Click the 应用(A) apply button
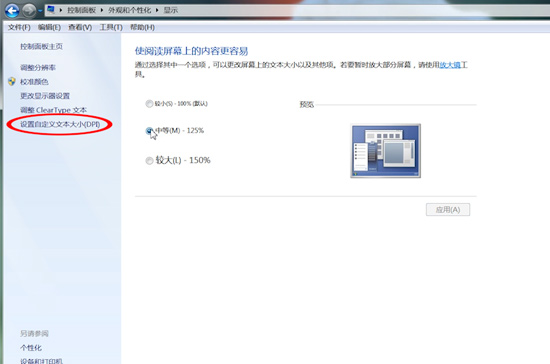Image resolution: width=550 pixels, height=364 pixels. [448, 210]
